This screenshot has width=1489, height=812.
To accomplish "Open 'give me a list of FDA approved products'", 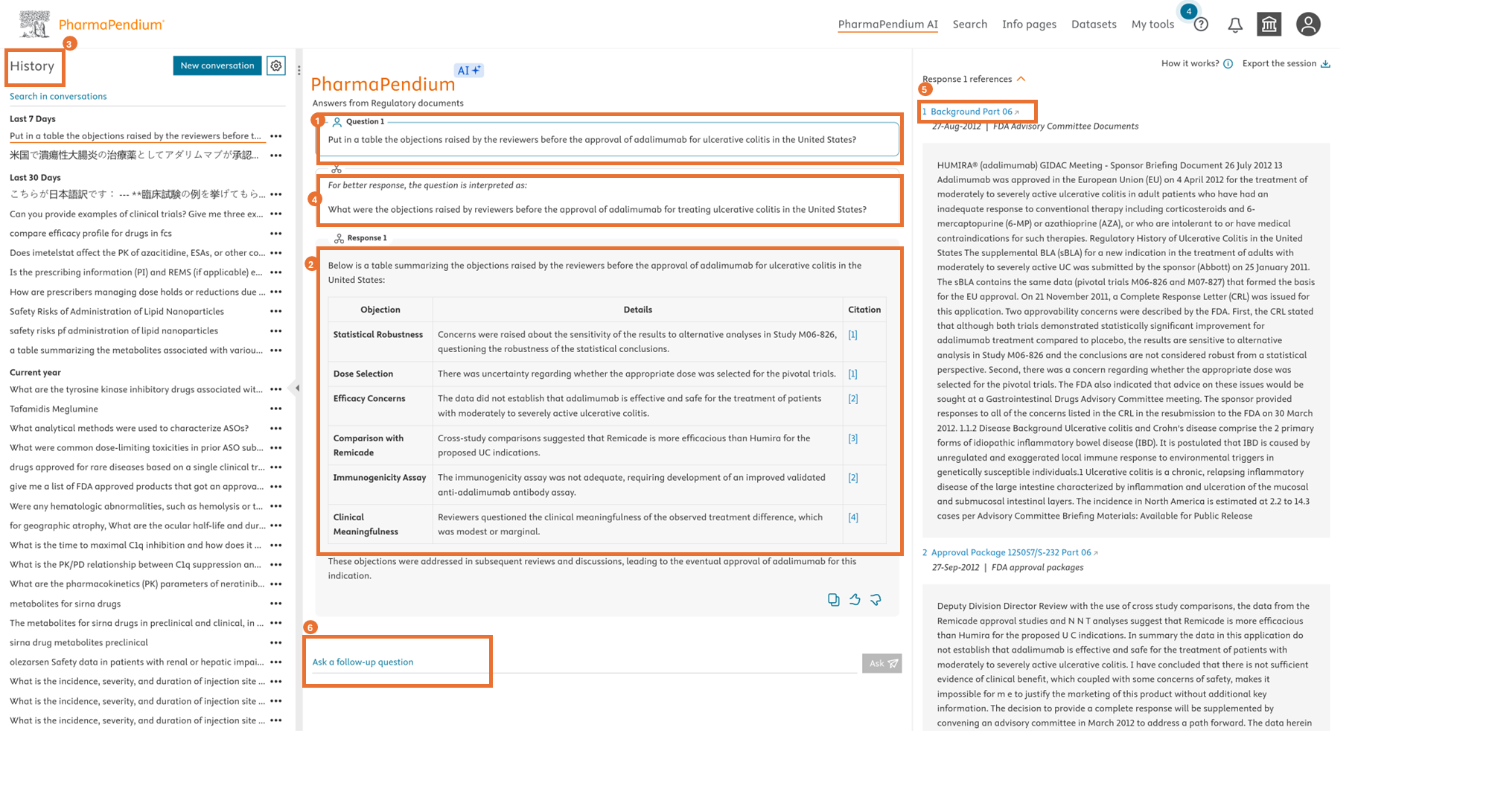I will tap(136, 487).
